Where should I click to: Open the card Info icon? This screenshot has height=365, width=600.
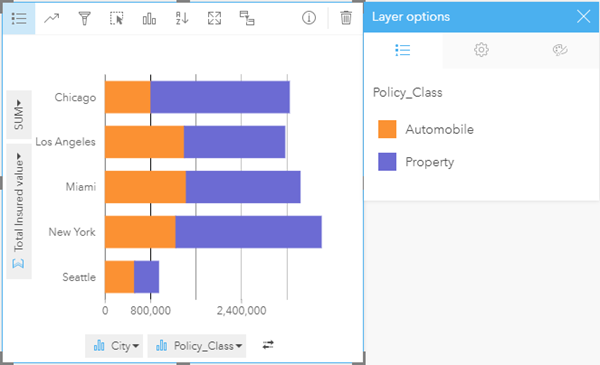[309, 18]
